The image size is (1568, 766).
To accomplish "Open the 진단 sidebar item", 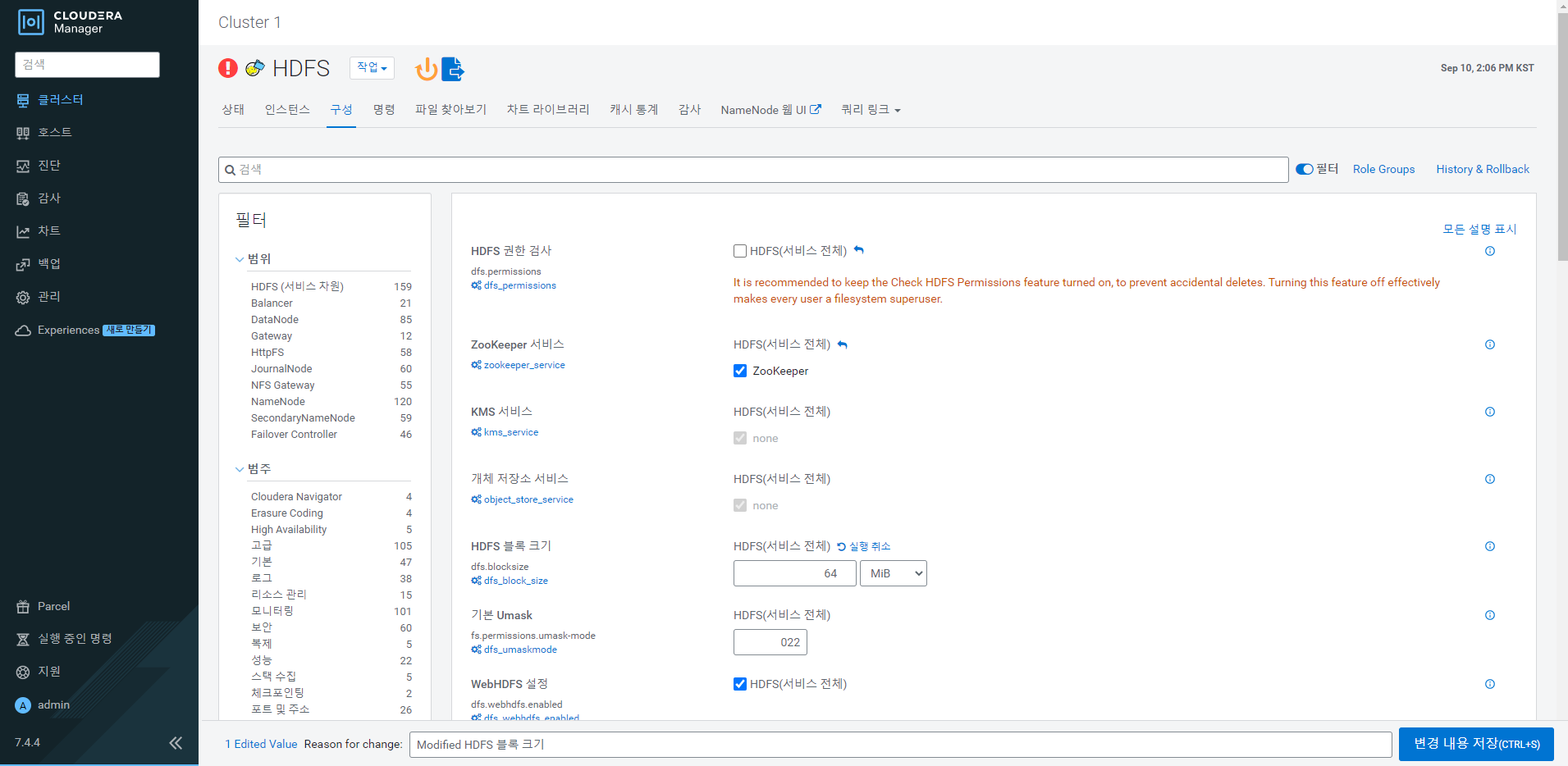I will point(39,165).
